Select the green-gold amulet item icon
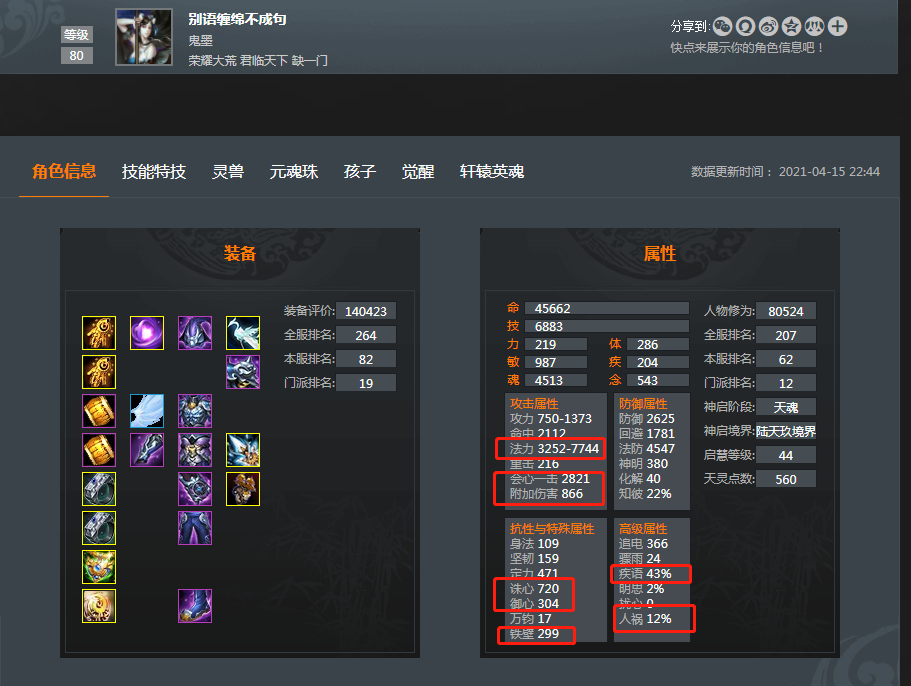Image resolution: width=911 pixels, height=686 pixels. pyautogui.click(x=99, y=567)
